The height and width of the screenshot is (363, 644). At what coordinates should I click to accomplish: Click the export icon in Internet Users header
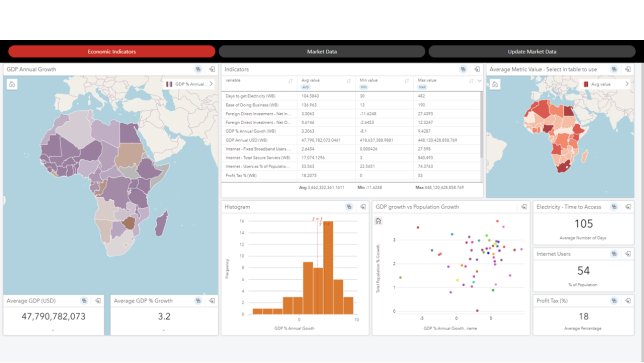pyautogui.click(x=628, y=254)
